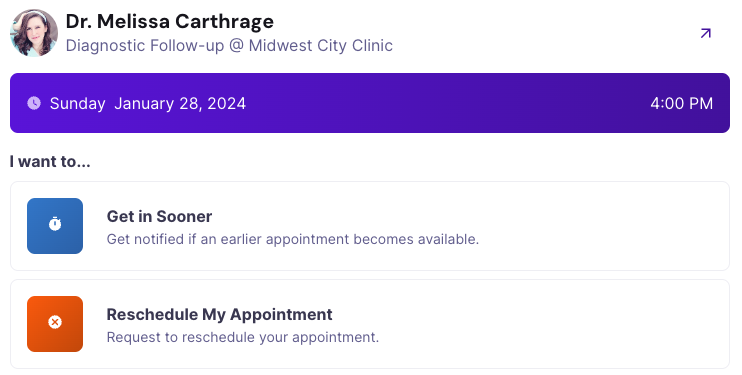Click the 4:00 PM appointment time
Viewport: 742px width, 375px height.
681,103
